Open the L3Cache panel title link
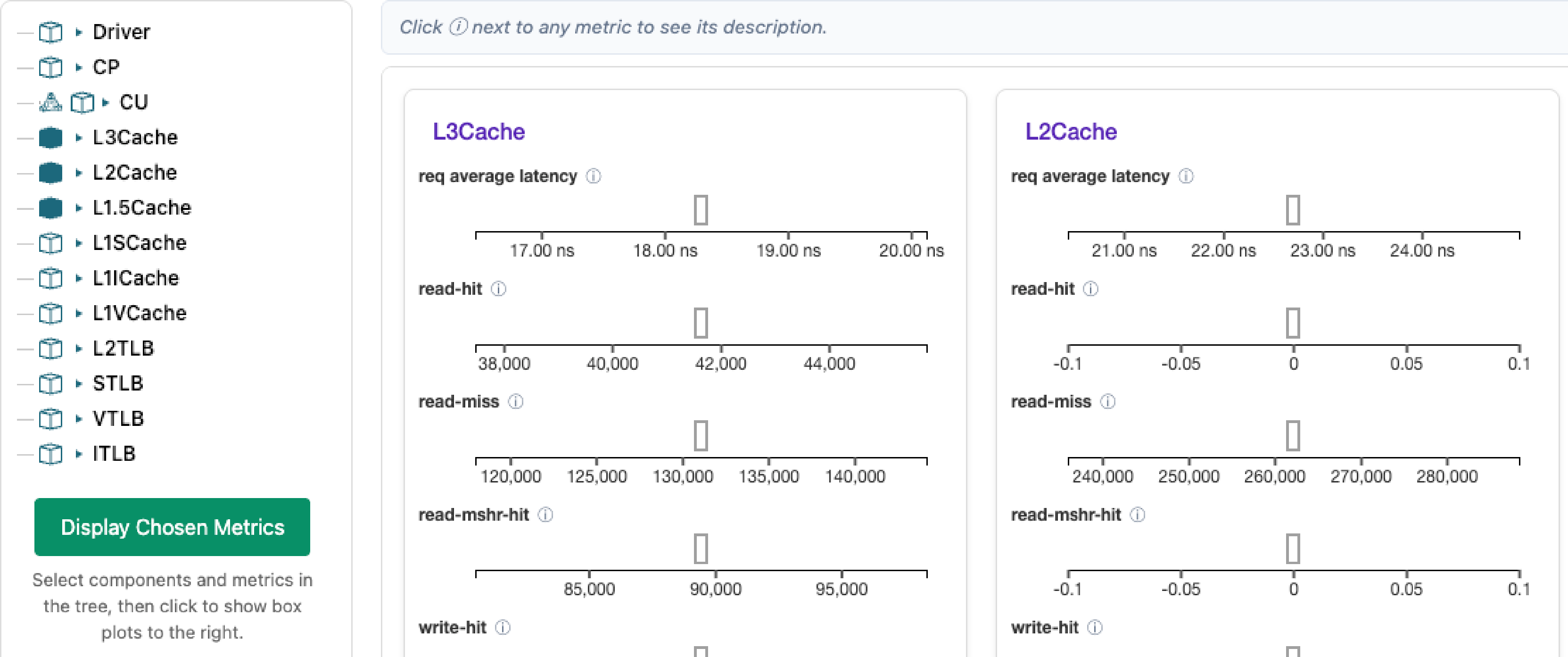 tap(479, 132)
